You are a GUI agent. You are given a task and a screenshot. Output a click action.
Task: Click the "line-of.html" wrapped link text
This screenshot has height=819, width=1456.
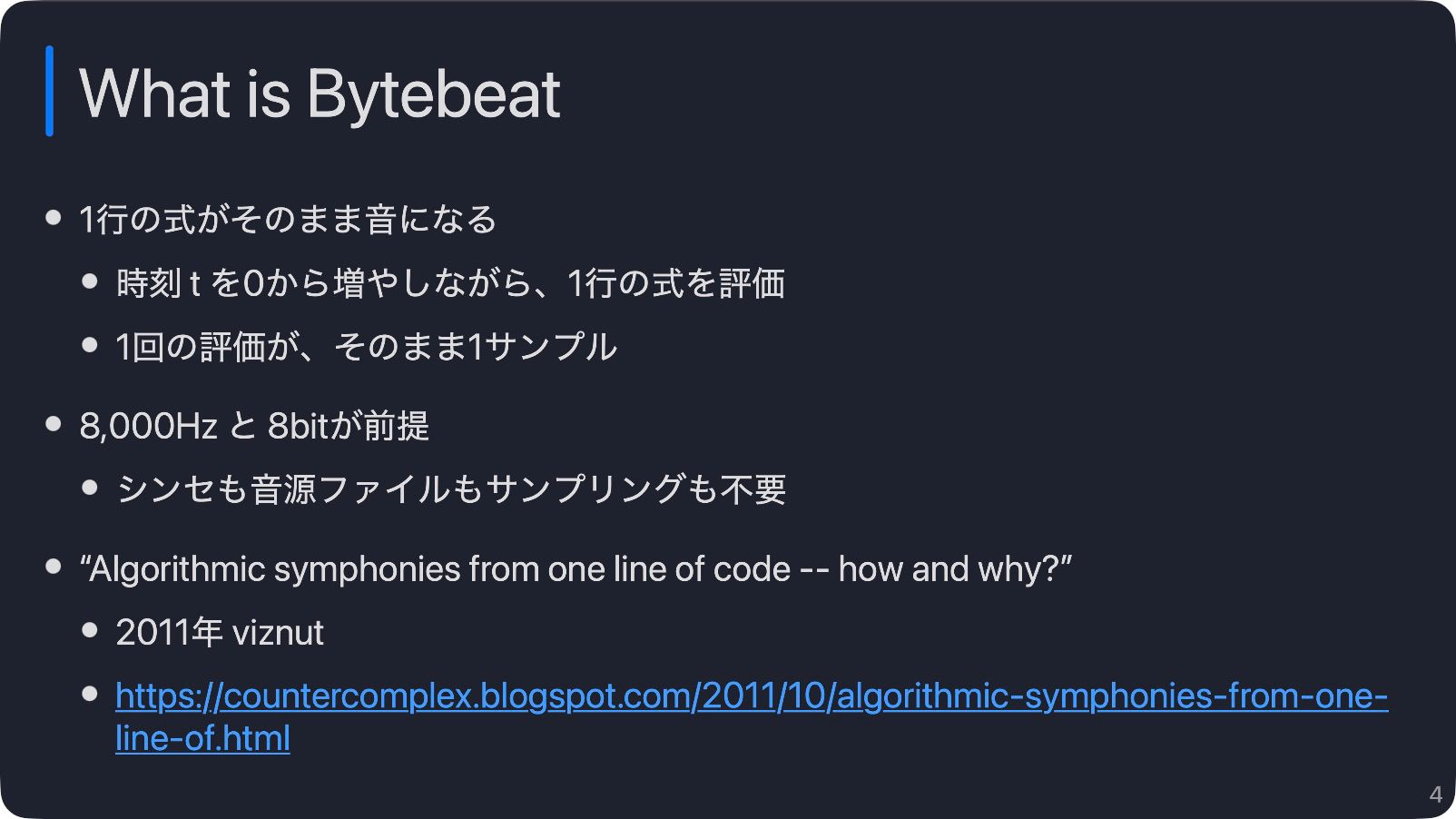pos(202,738)
